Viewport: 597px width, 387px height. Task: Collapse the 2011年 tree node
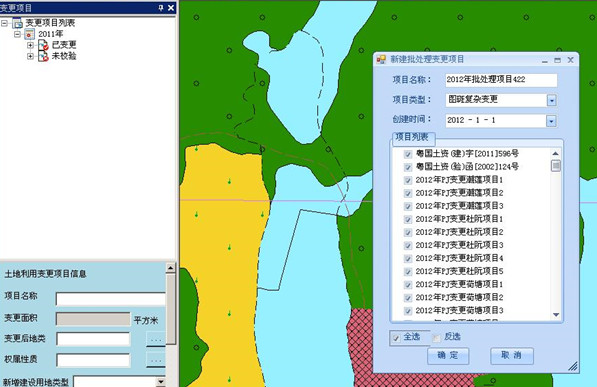tap(17, 34)
